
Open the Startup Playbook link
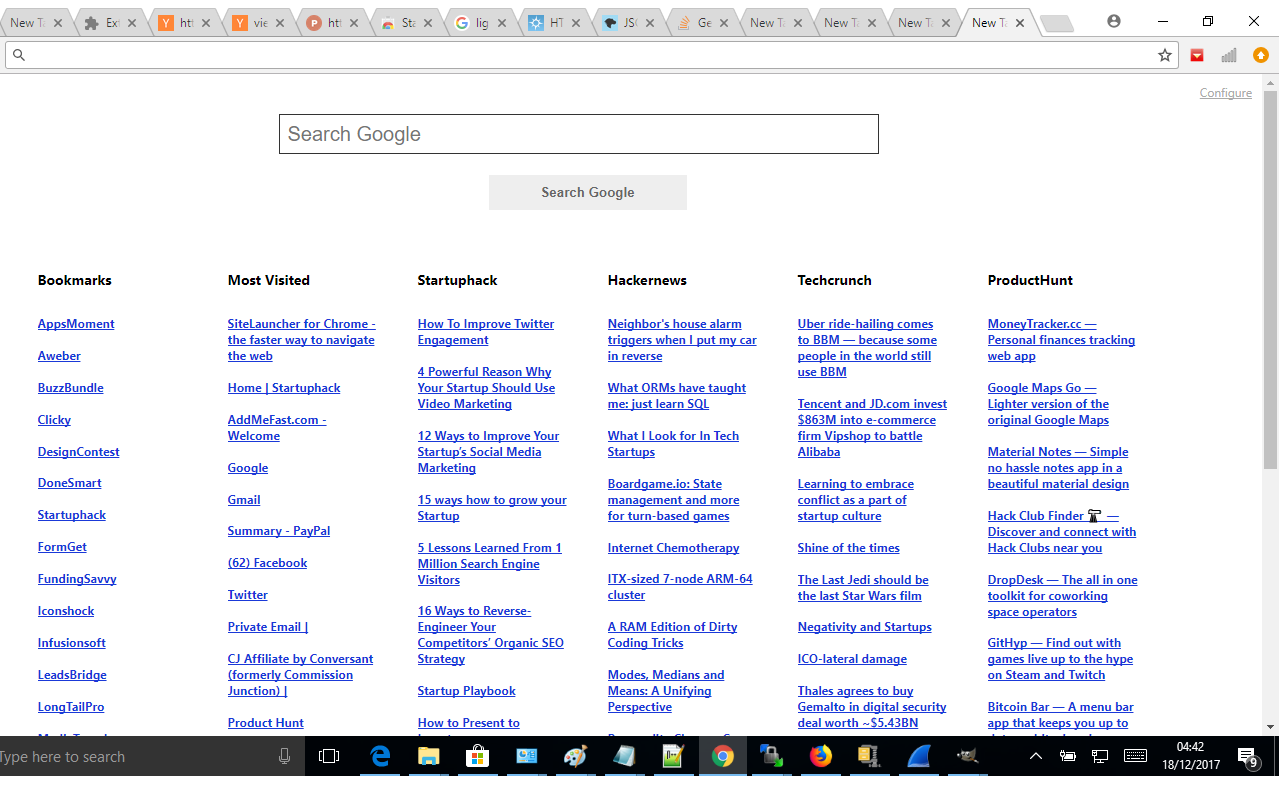pyautogui.click(x=466, y=690)
